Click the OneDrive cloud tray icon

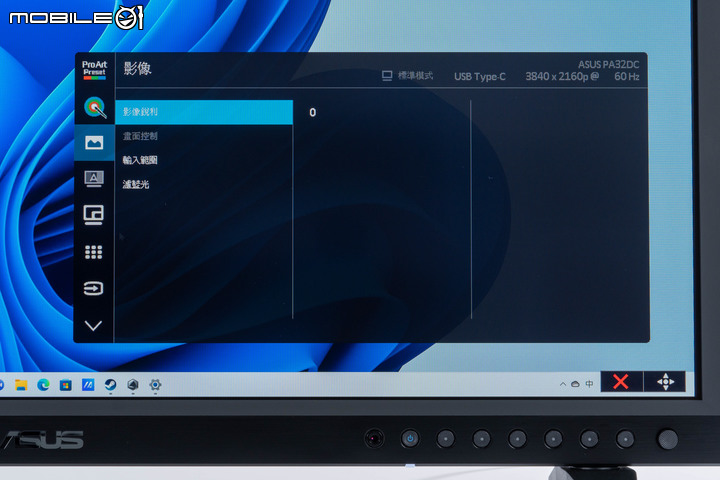click(x=575, y=384)
